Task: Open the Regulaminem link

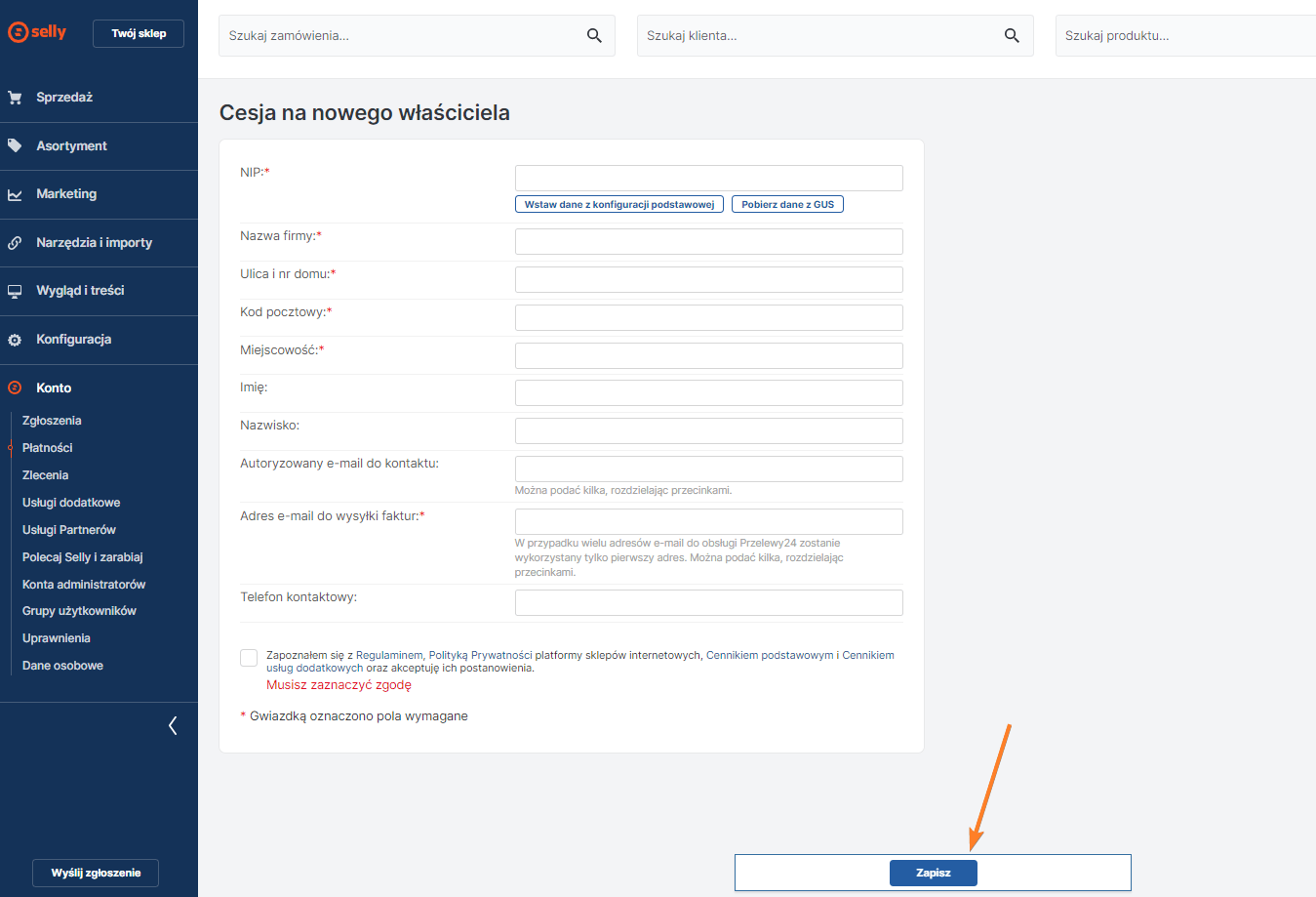Action: tap(389, 656)
